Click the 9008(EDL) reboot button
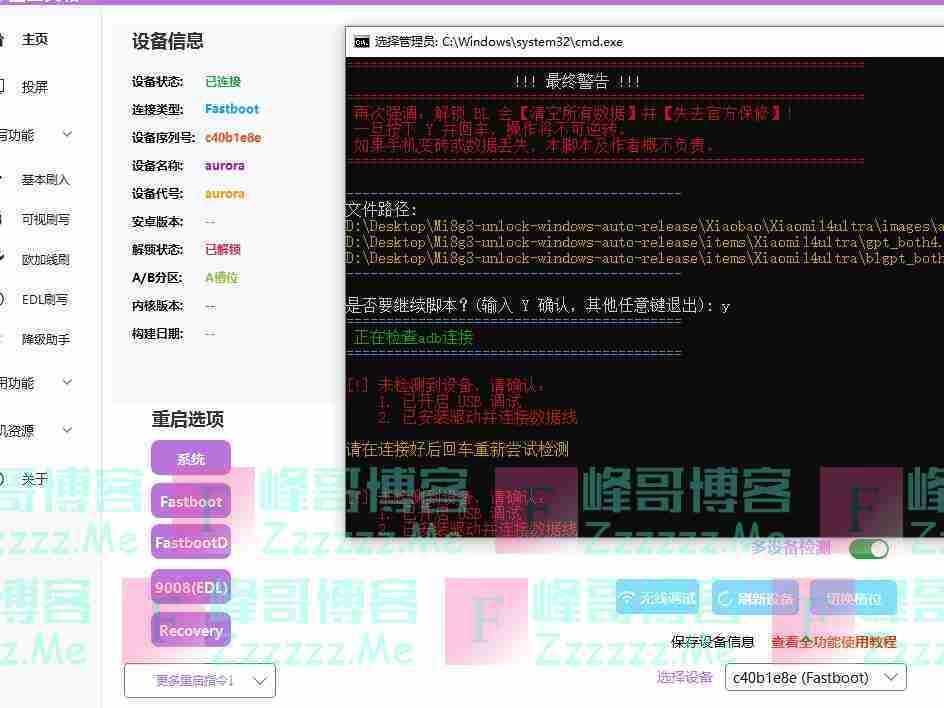 [191, 587]
